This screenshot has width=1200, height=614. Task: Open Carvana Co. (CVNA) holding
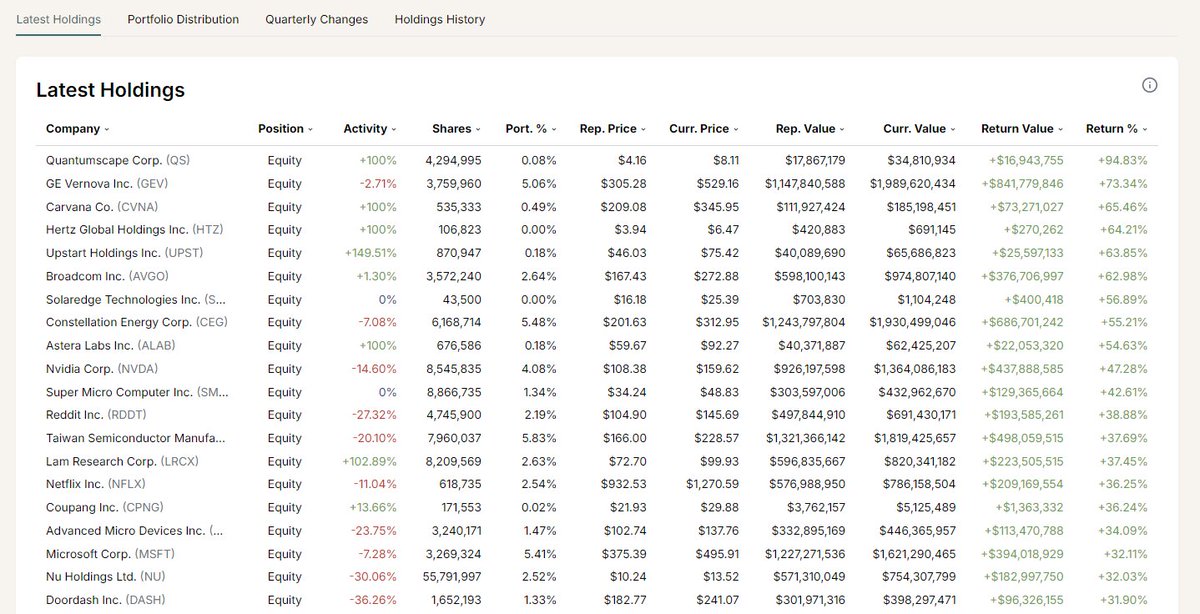click(x=102, y=207)
